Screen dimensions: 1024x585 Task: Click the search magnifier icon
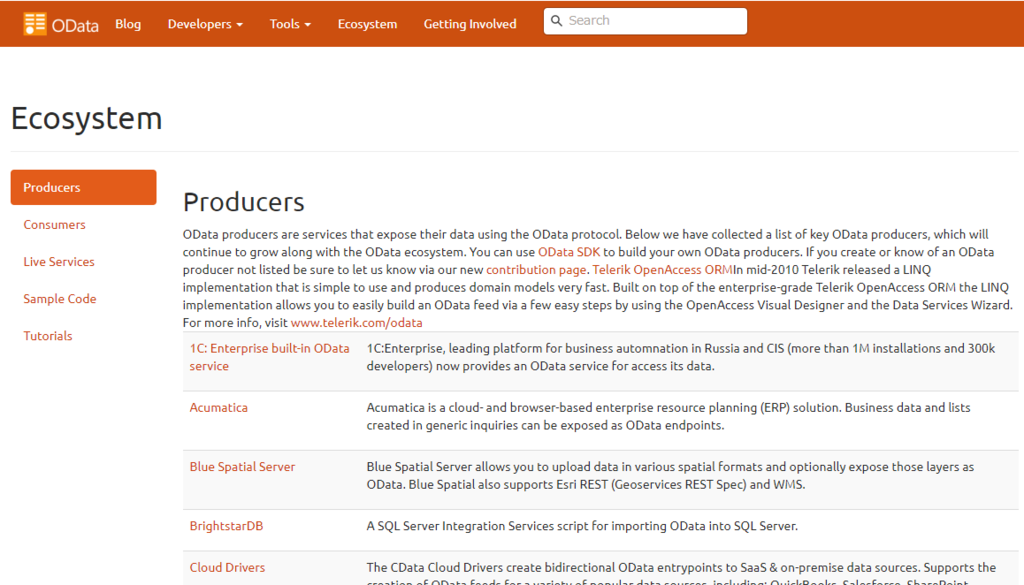pos(556,21)
